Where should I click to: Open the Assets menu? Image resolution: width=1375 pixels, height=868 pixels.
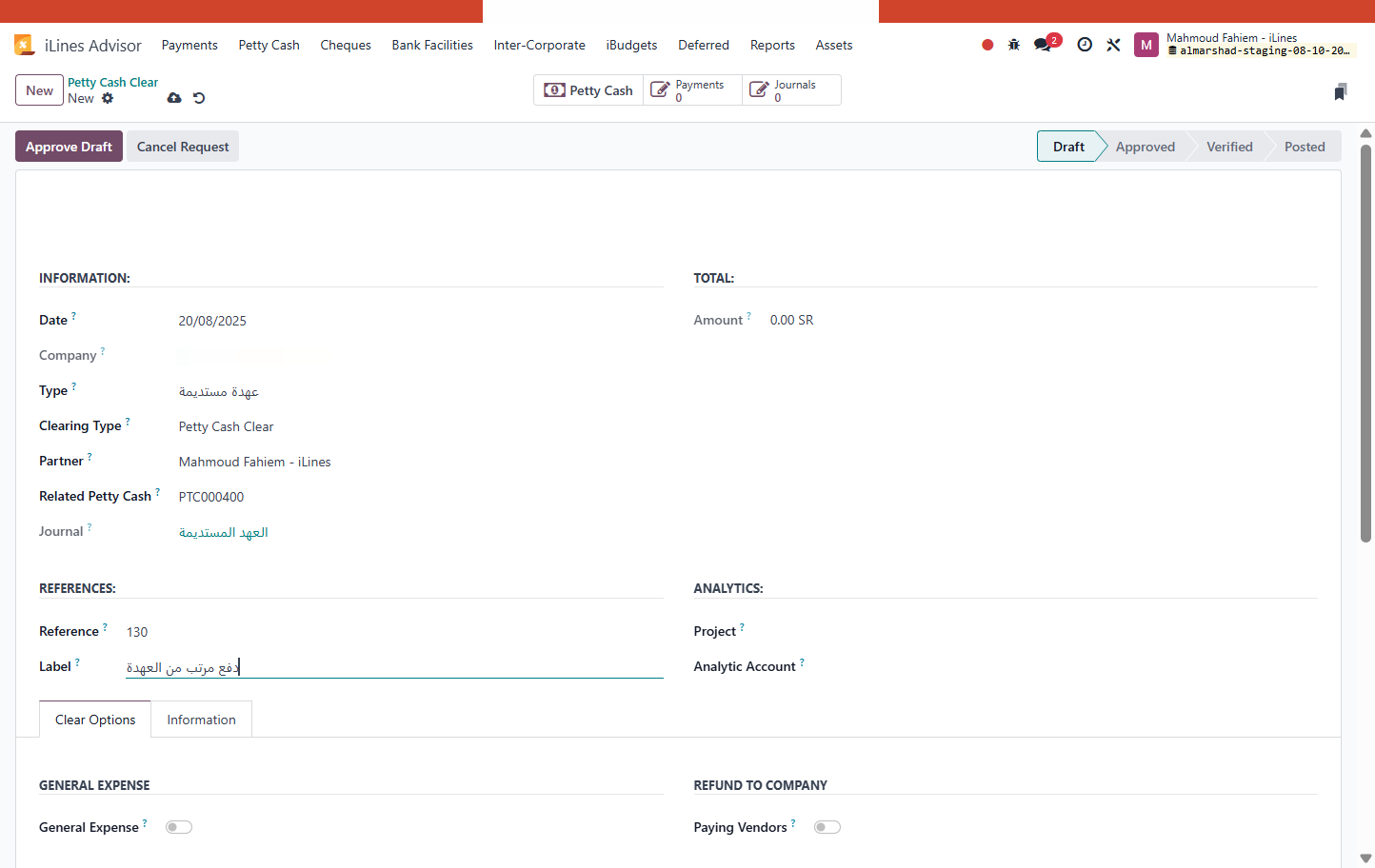834,45
